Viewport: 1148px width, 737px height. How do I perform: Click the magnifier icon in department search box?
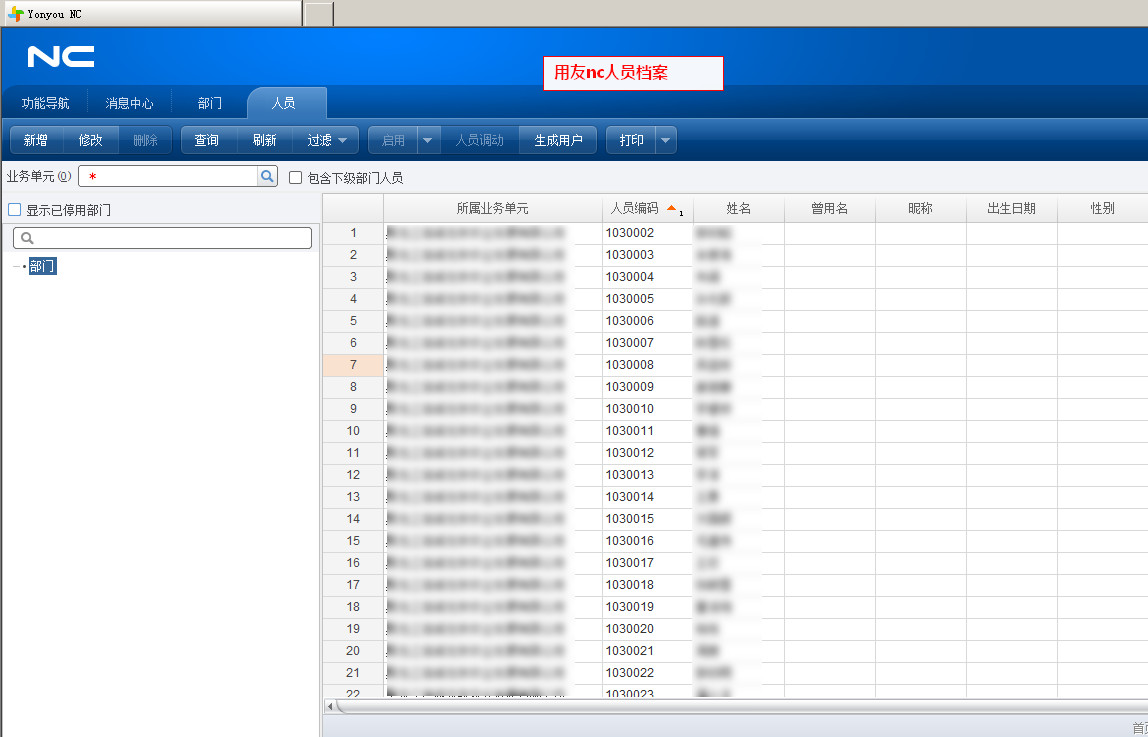click(x=27, y=238)
